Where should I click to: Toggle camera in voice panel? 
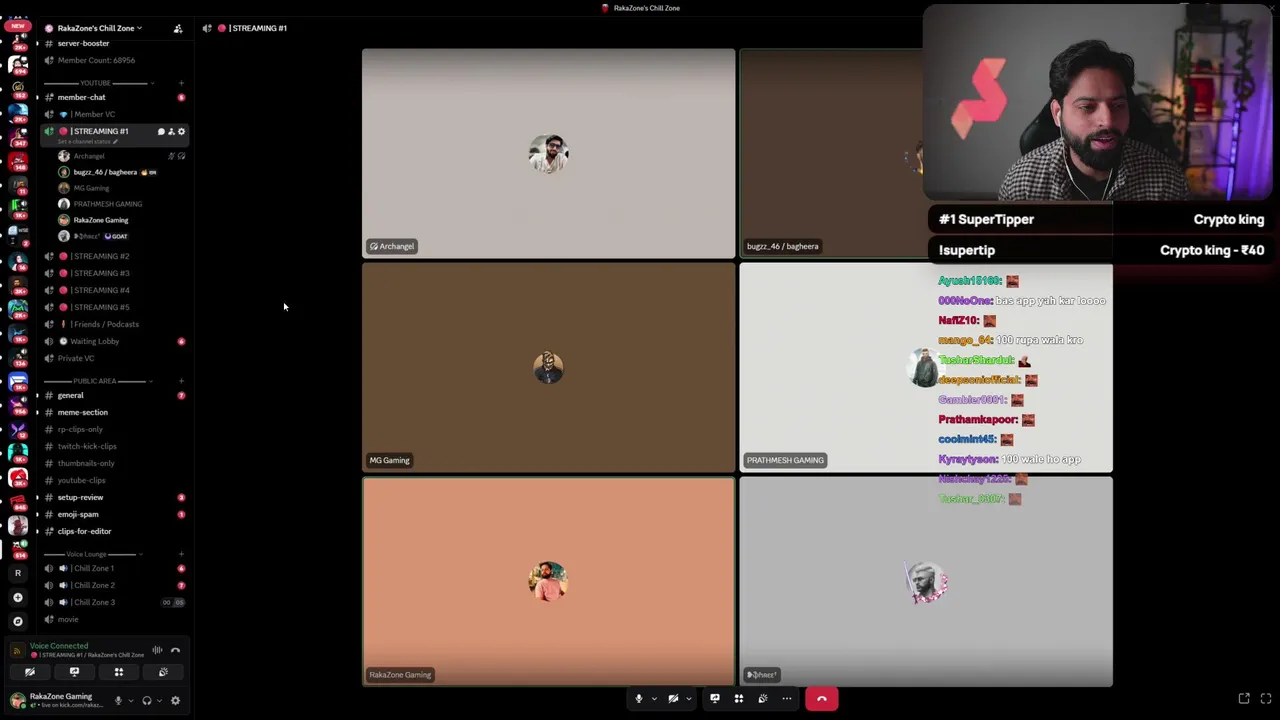click(30, 672)
